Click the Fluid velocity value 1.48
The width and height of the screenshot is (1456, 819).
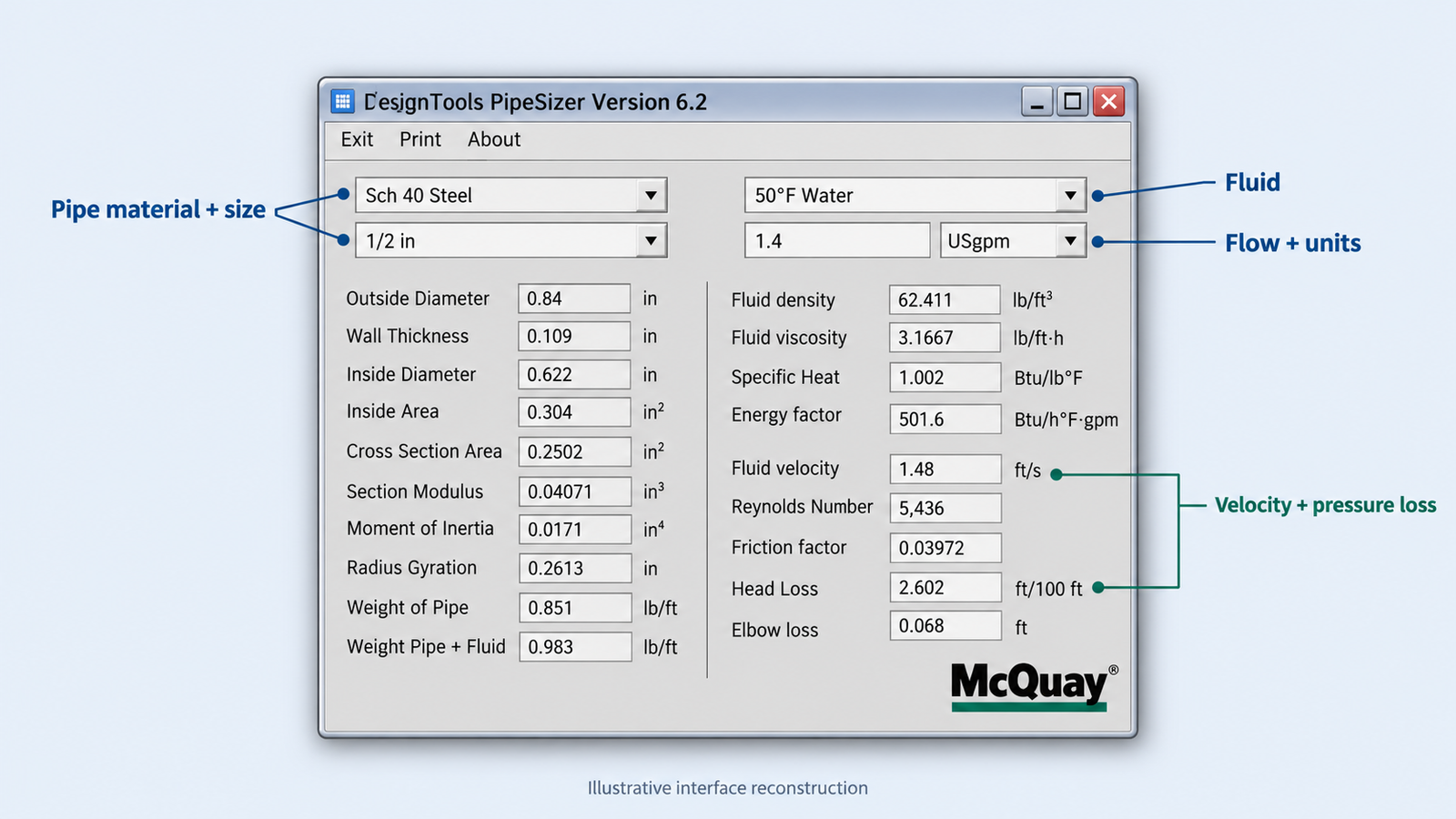pyautogui.click(x=945, y=469)
